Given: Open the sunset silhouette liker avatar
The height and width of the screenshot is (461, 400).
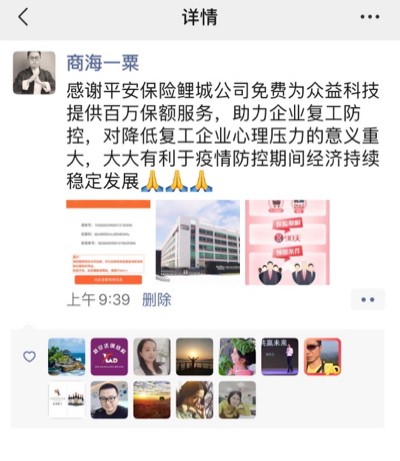Looking at the screenshot, I should pyautogui.click(x=195, y=357).
